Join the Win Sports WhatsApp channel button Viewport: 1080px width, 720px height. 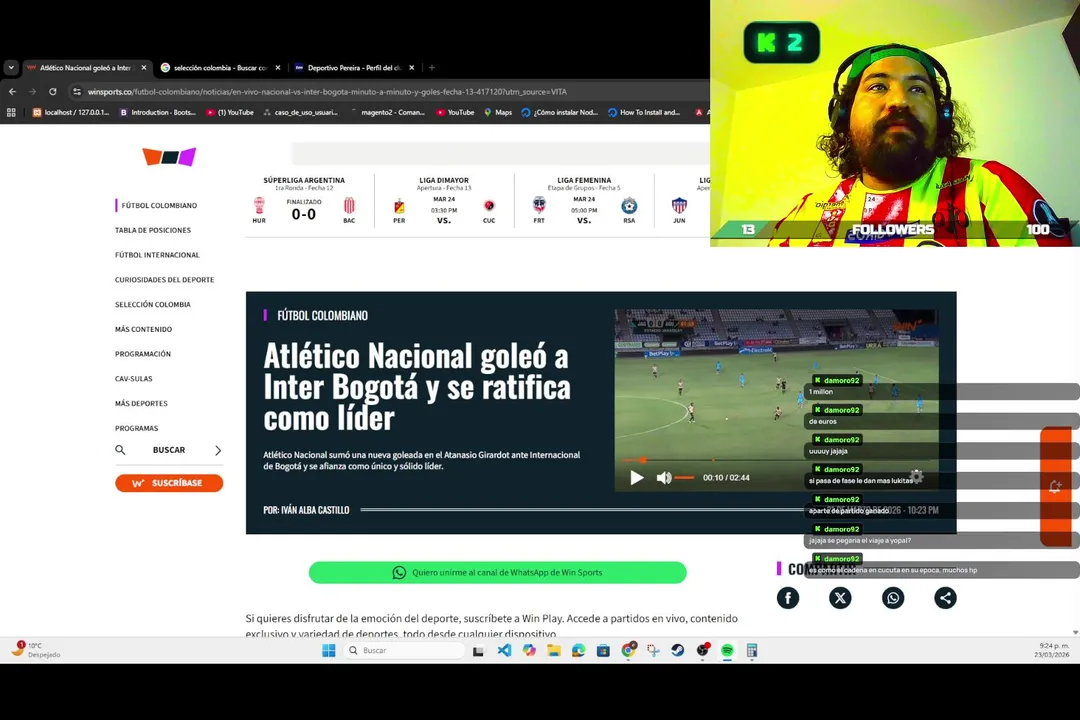coord(497,573)
